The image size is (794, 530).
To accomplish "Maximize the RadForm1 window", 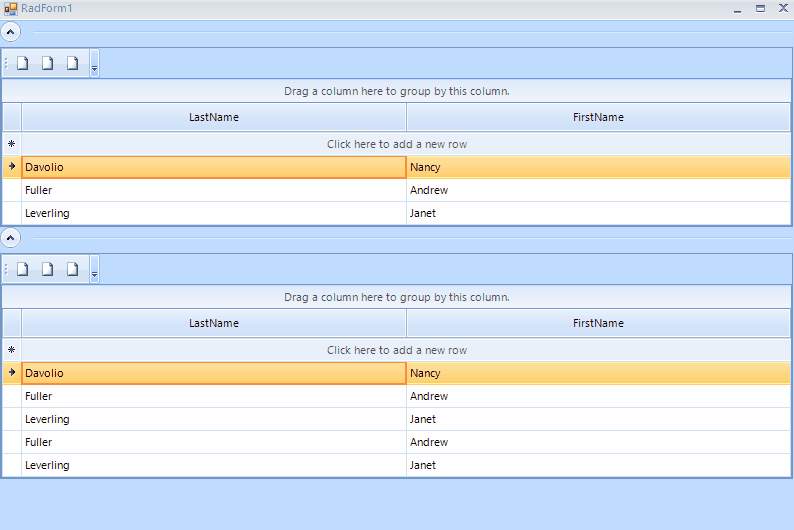I will click(x=760, y=8).
